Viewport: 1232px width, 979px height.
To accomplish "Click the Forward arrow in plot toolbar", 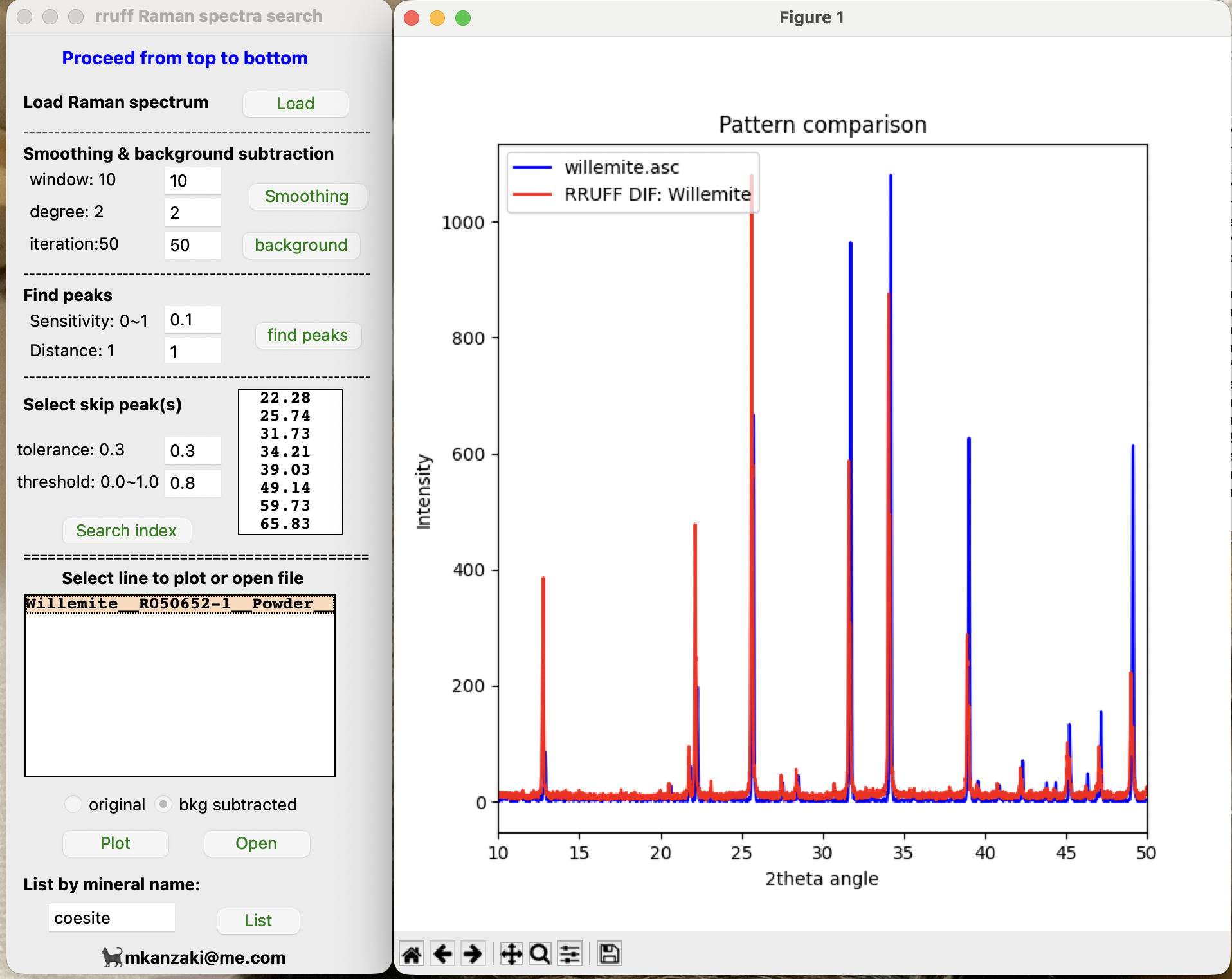I will click(x=473, y=953).
